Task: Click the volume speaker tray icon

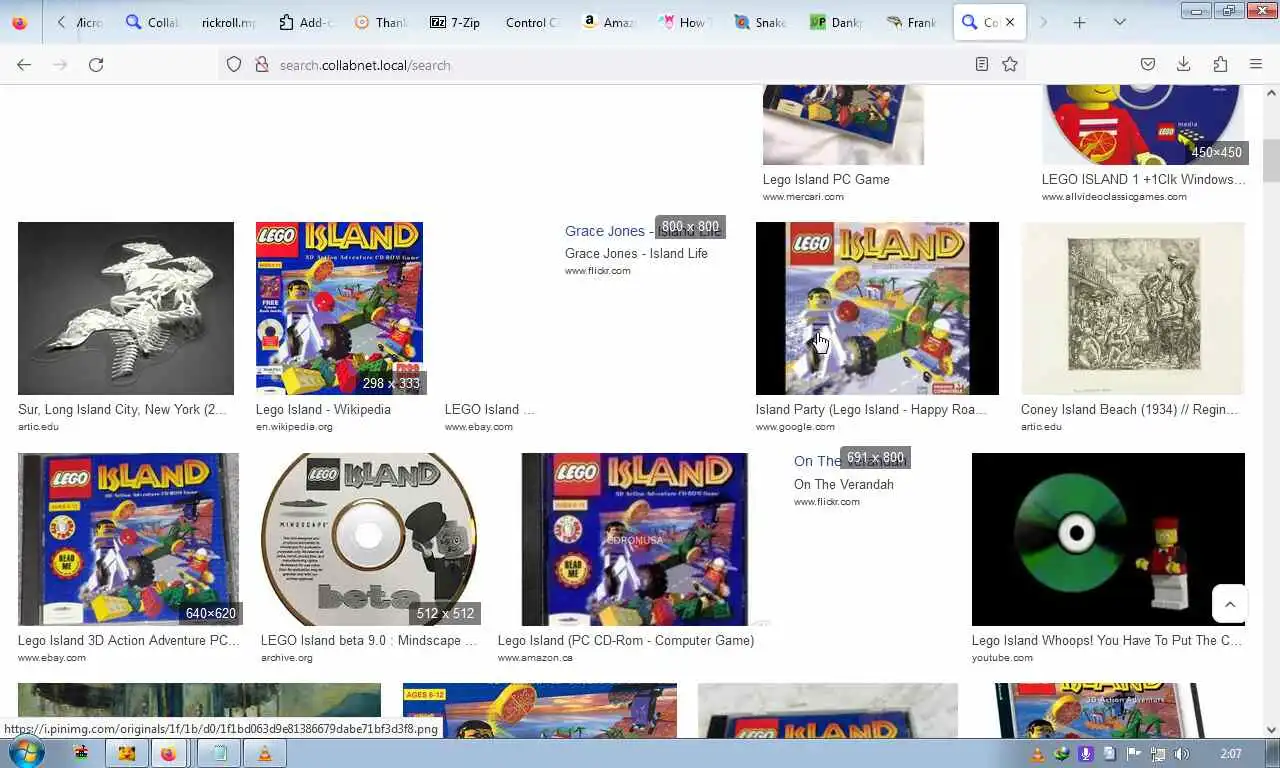Action: click(x=1181, y=754)
